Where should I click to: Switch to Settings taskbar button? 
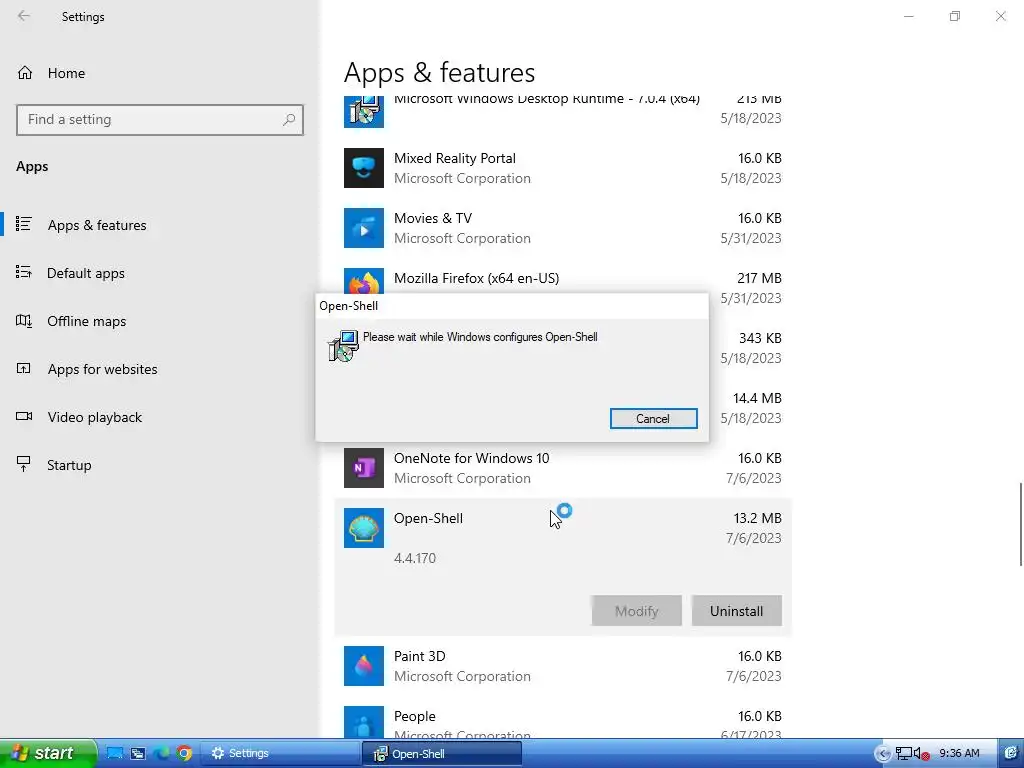point(280,754)
